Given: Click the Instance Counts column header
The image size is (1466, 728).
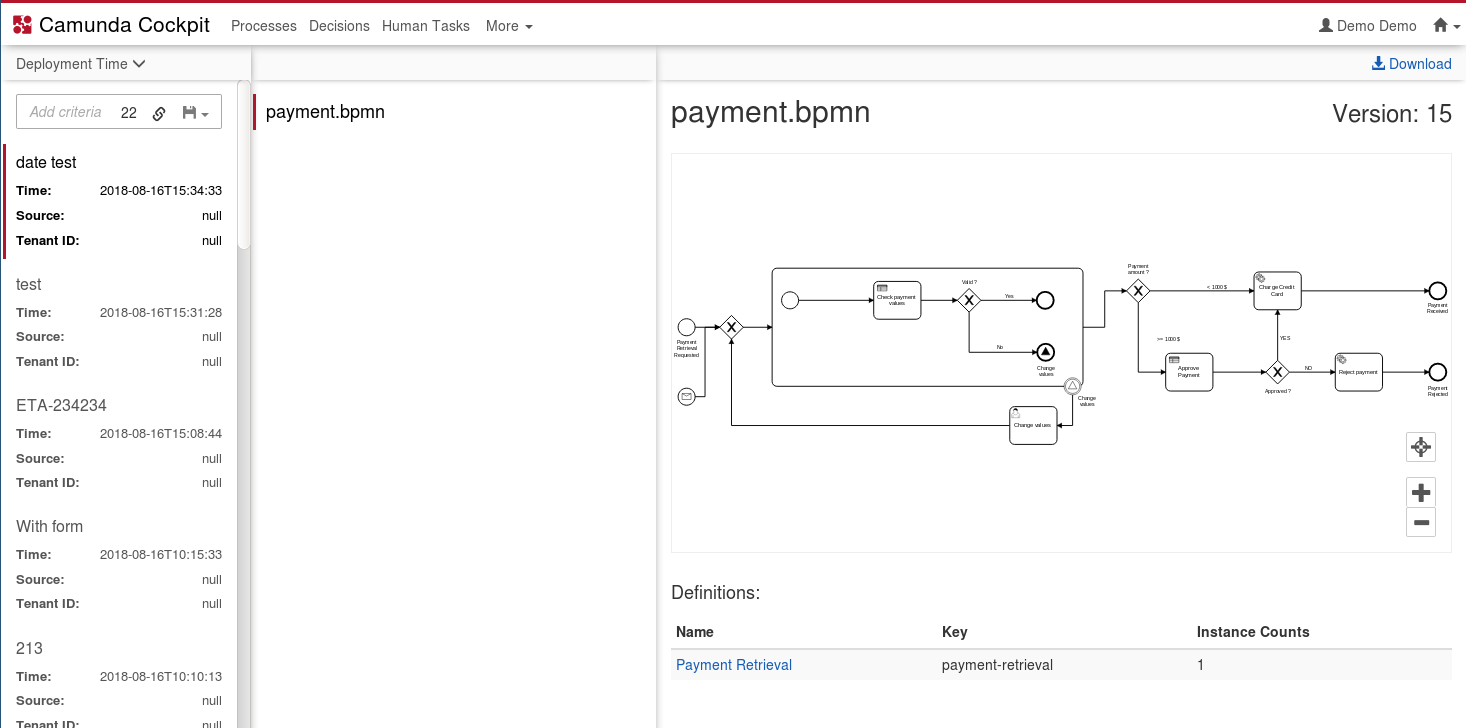Looking at the screenshot, I should 1253,632.
